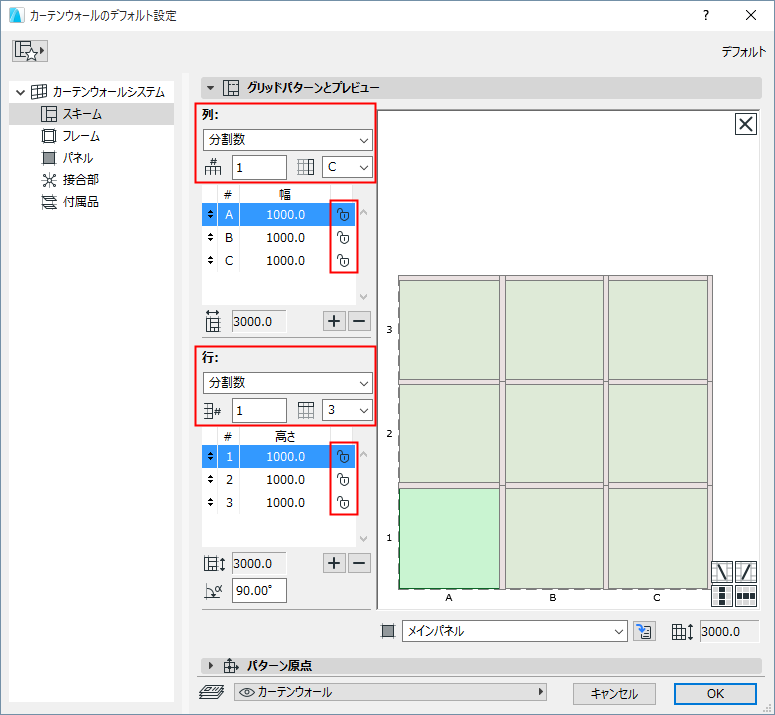Select column row C width 1000.0

(x=285, y=260)
